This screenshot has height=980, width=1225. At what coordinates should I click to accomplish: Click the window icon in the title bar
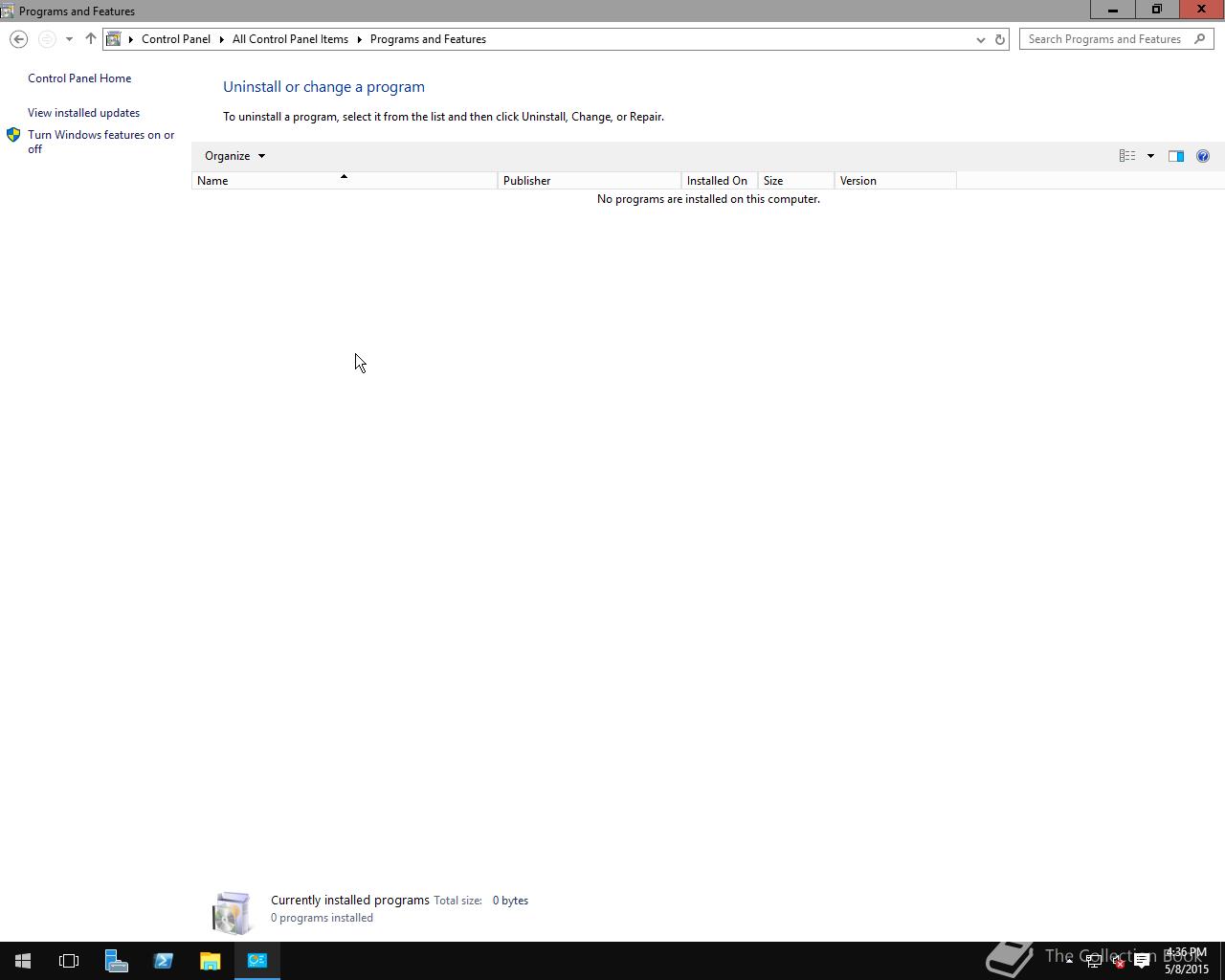tap(8, 11)
